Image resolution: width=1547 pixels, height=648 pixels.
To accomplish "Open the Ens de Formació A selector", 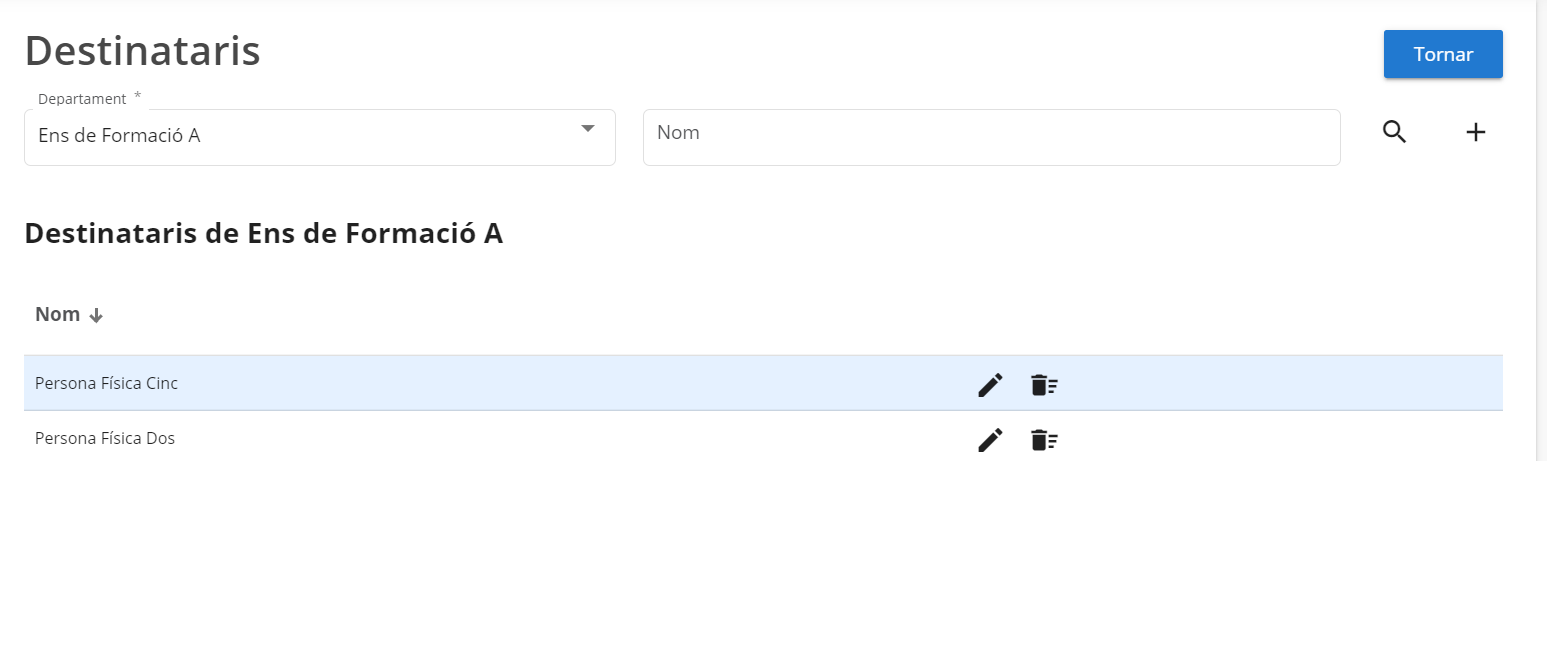I will tap(300, 136).
